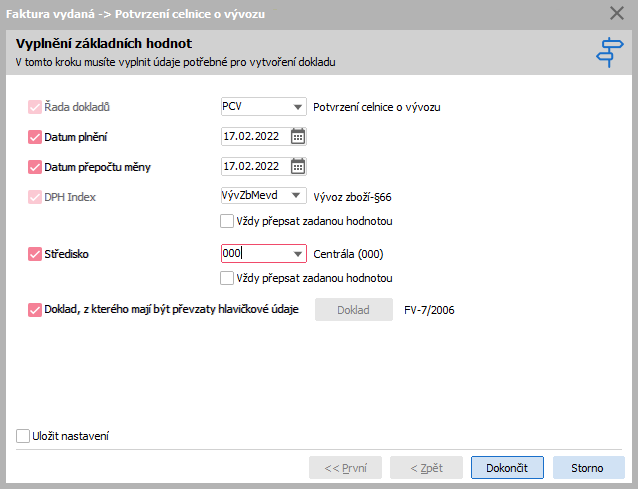Toggle the Datum plnění checkbox

click(x=36, y=137)
